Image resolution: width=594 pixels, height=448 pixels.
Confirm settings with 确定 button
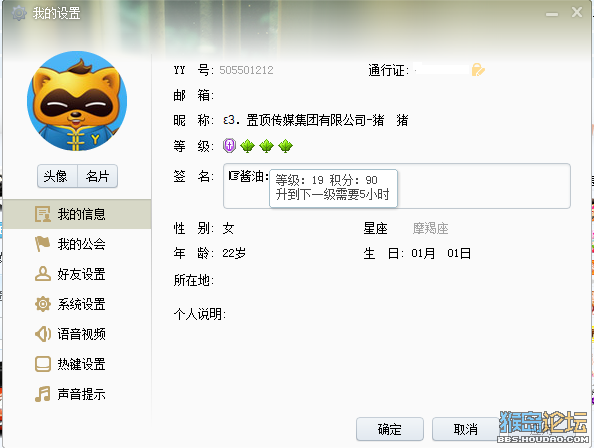click(390, 429)
